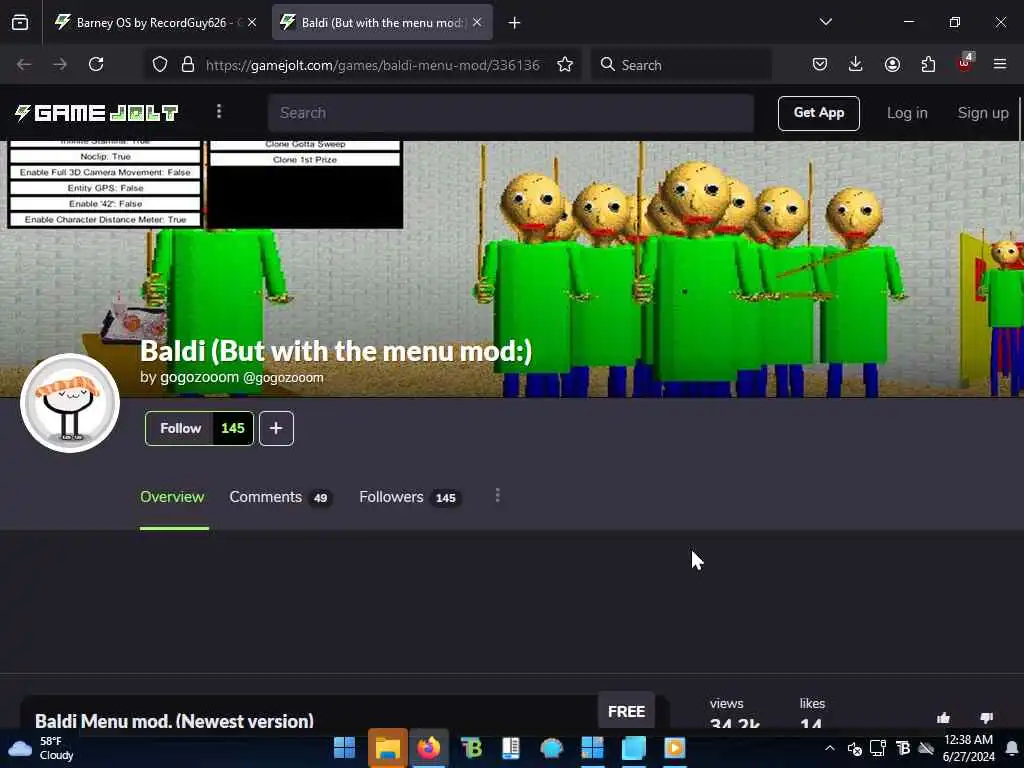Bookmark this page with star icon
Viewport: 1024px width, 768px height.
[565, 65]
